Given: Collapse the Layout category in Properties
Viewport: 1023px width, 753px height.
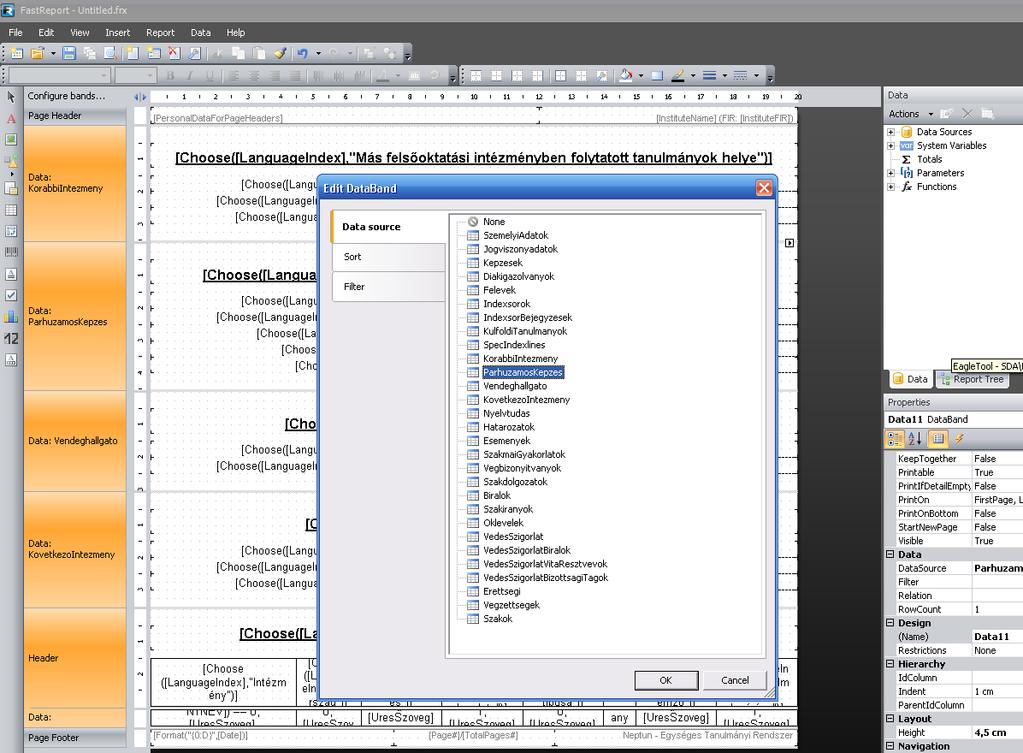Looking at the screenshot, I should click(x=890, y=718).
